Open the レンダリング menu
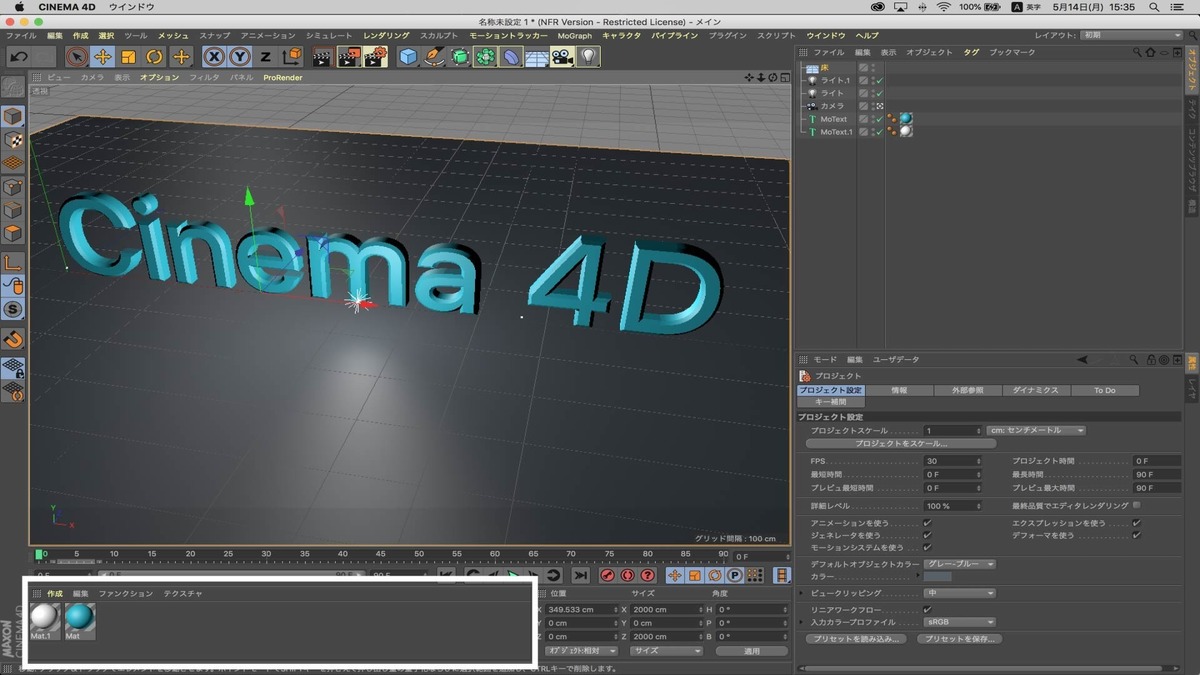Screen dimensions: 1200x675 386,36
